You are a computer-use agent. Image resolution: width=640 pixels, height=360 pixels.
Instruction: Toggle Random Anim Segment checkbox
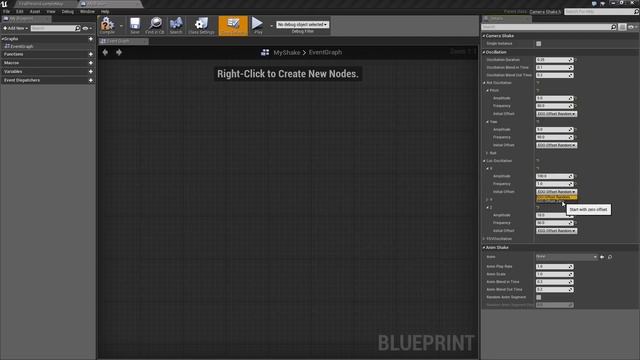click(539, 298)
